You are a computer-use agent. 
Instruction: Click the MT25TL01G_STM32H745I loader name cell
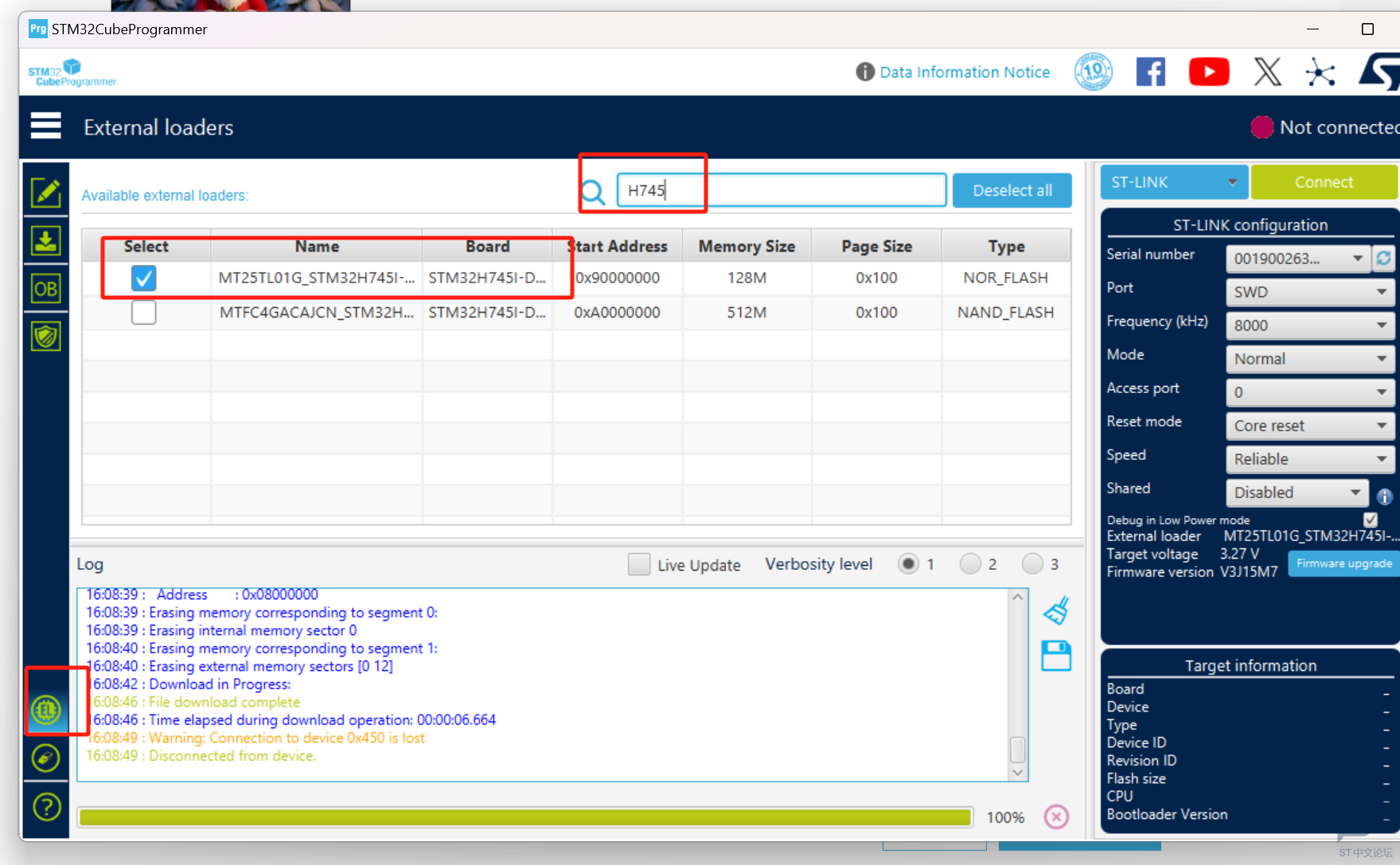[317, 278]
